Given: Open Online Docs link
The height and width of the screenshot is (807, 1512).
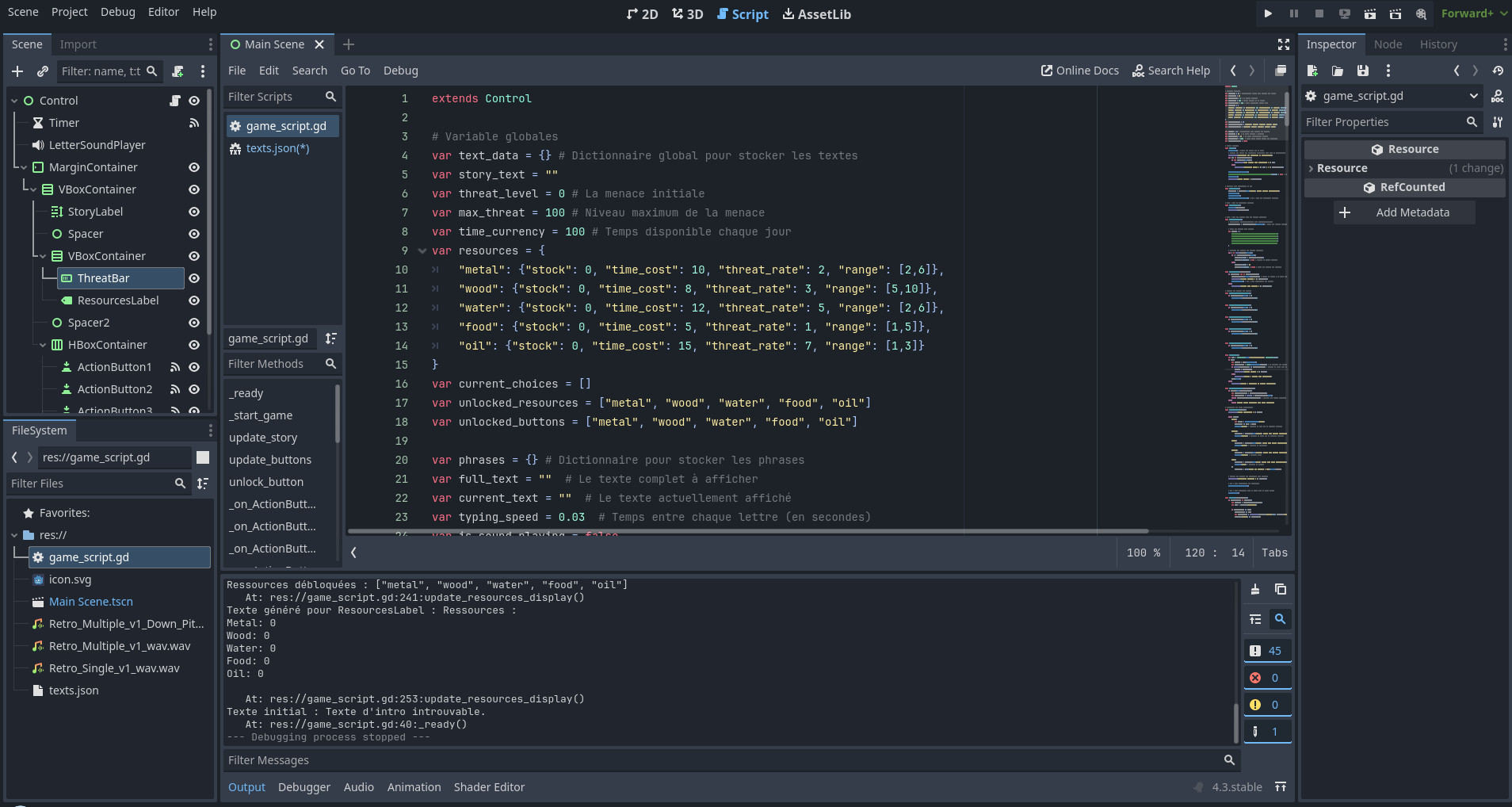Looking at the screenshot, I should pos(1079,71).
